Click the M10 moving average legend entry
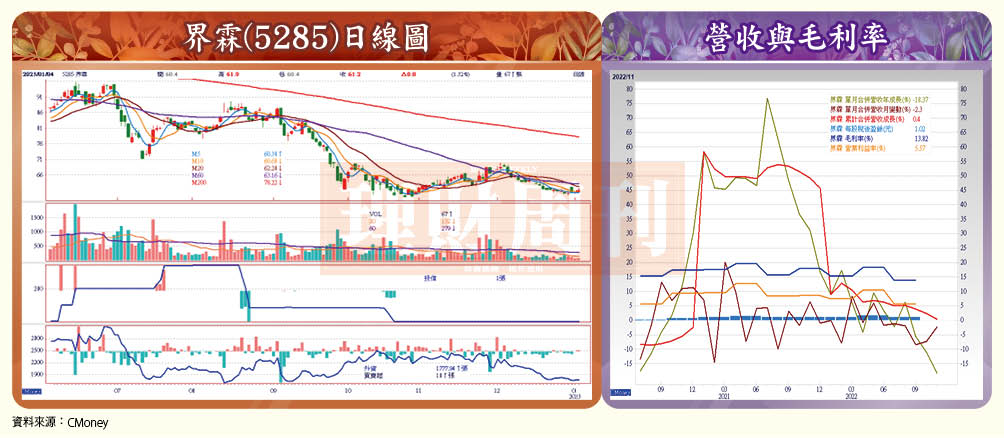This screenshot has width=1004, height=438. tap(195, 160)
